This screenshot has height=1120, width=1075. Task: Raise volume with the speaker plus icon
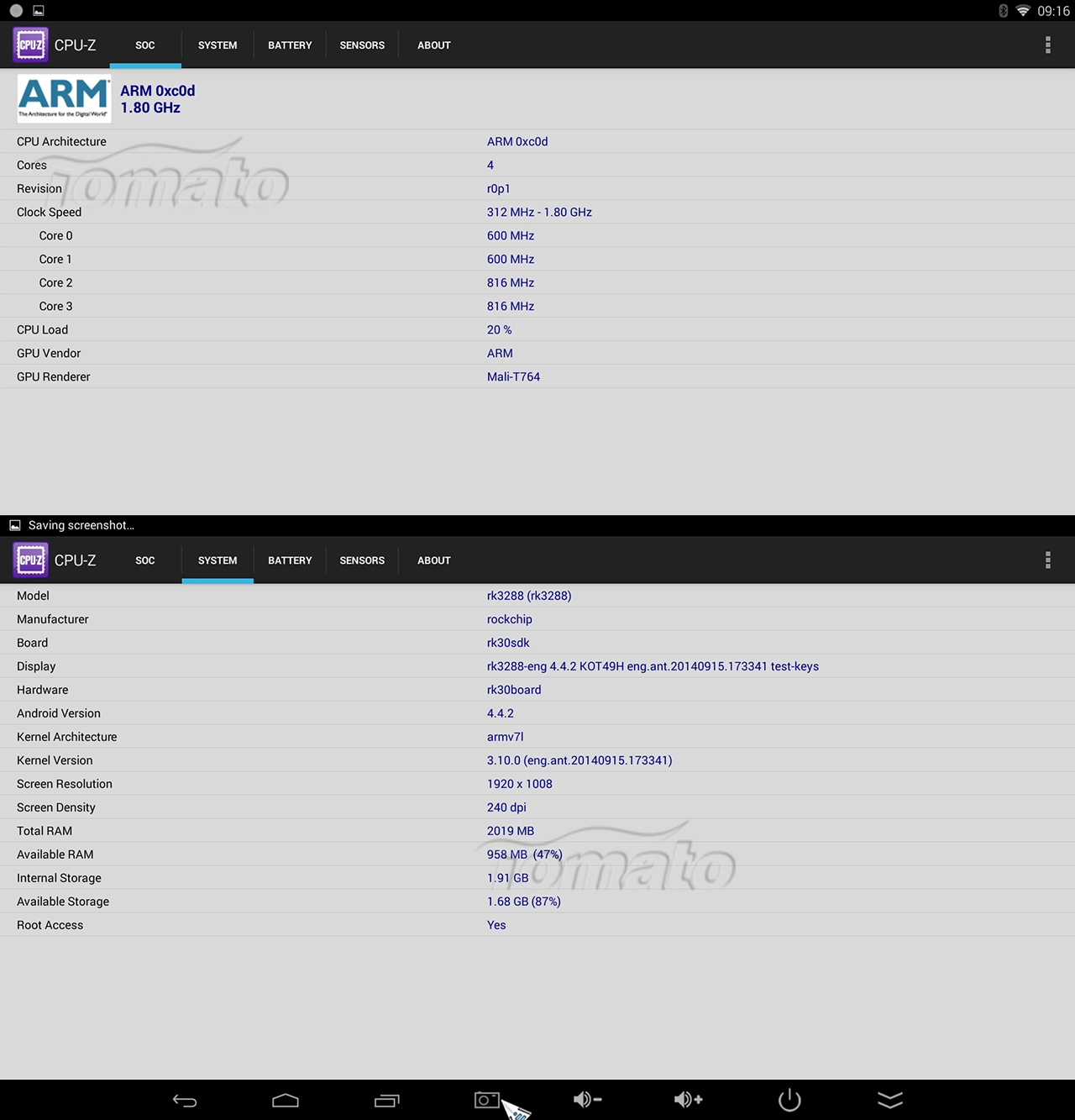point(689,1100)
